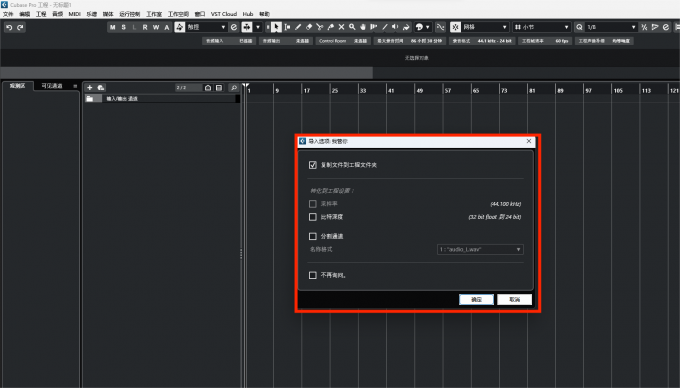This screenshot has width=680, height=388.
Task: Open the Hub menu
Action: 248,14
